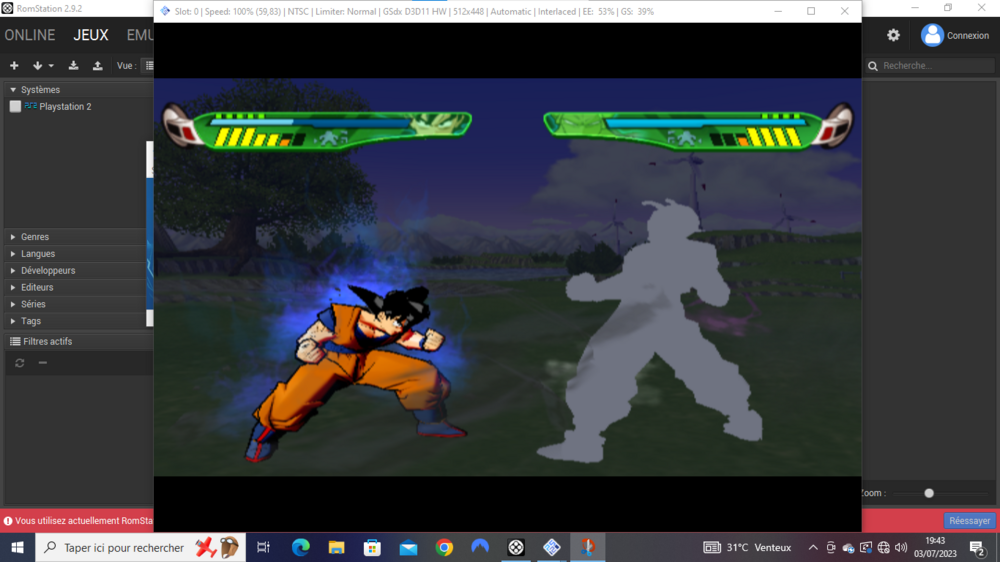This screenshot has width=1000, height=562.
Task: Expand the Genres filter section
Action: [13, 237]
